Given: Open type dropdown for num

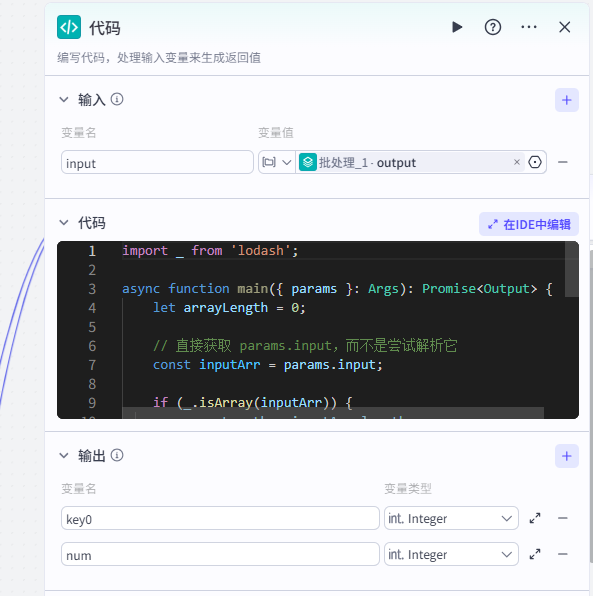Looking at the screenshot, I should tap(451, 554).
